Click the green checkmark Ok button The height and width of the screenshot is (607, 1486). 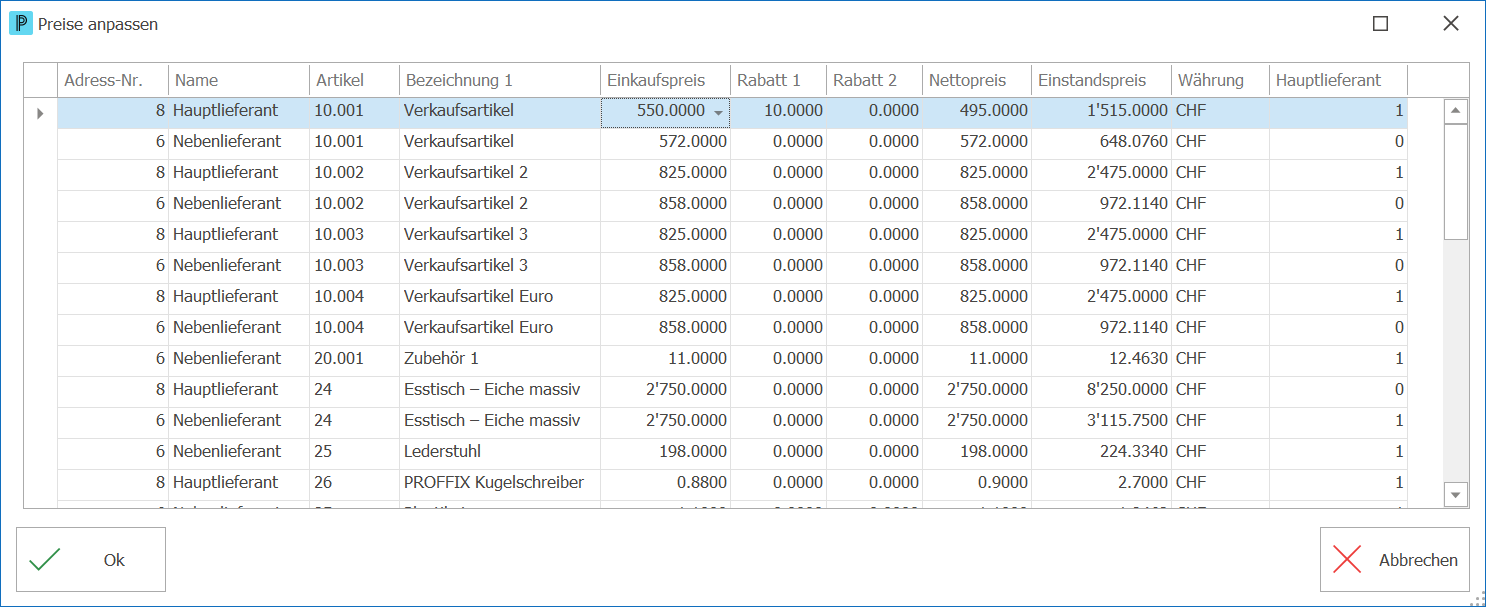pyautogui.click(x=91, y=560)
